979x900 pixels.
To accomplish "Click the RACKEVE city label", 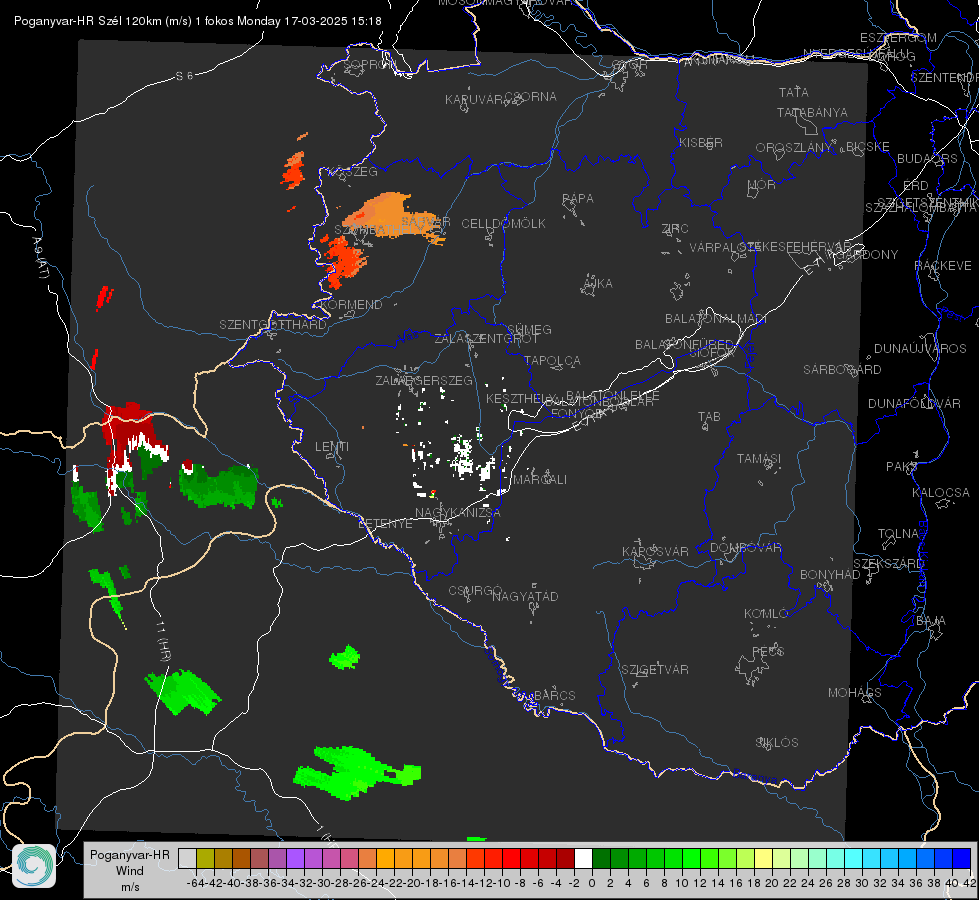I will (x=943, y=265).
